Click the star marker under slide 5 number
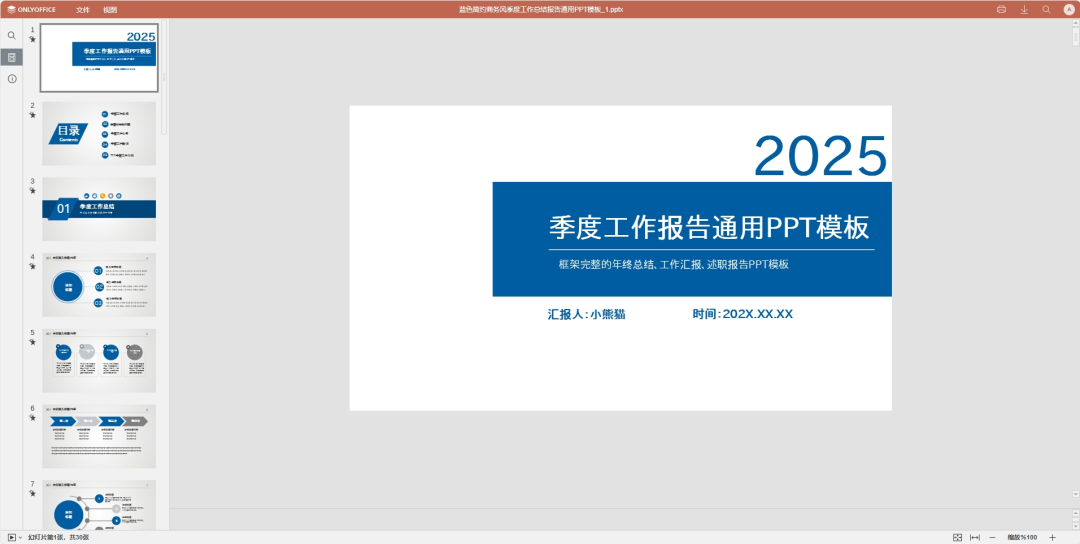 click(x=32, y=342)
